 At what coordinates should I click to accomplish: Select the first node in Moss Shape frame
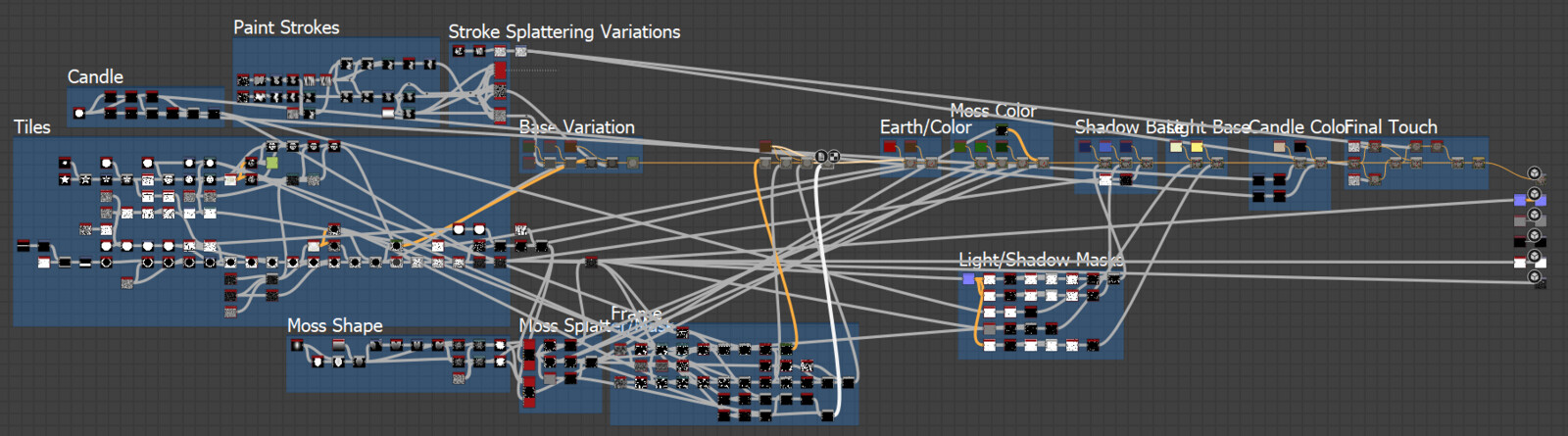click(x=297, y=346)
